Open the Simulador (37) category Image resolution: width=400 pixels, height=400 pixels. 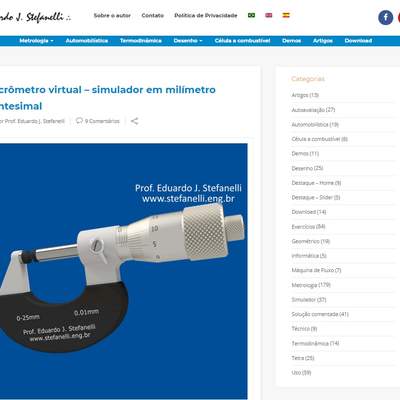[309, 300]
